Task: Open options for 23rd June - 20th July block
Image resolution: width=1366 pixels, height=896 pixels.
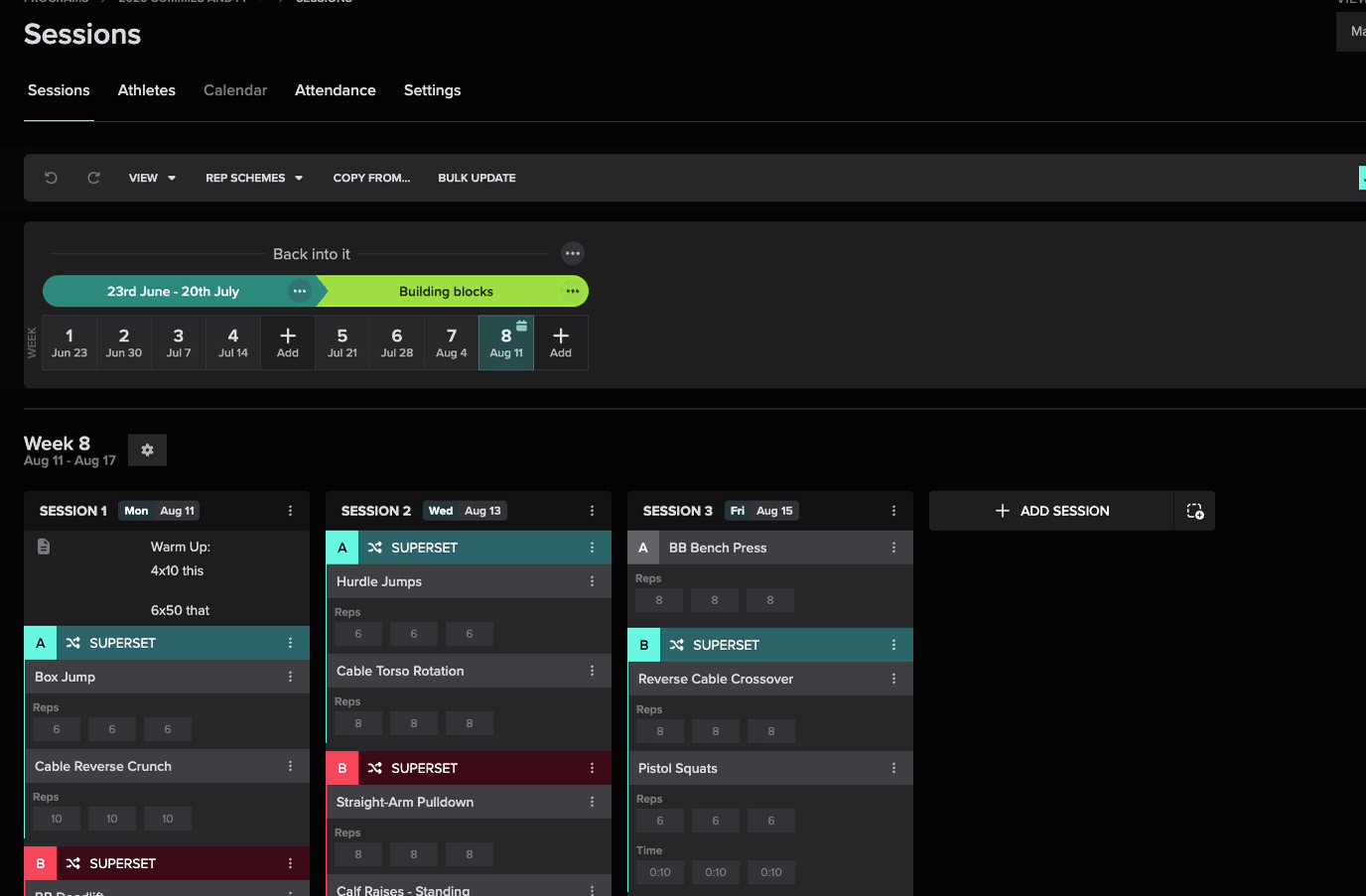Action: coord(300,291)
